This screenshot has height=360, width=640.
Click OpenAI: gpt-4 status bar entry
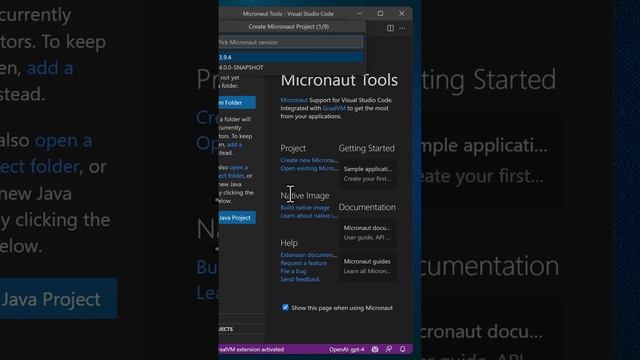tap(347, 349)
